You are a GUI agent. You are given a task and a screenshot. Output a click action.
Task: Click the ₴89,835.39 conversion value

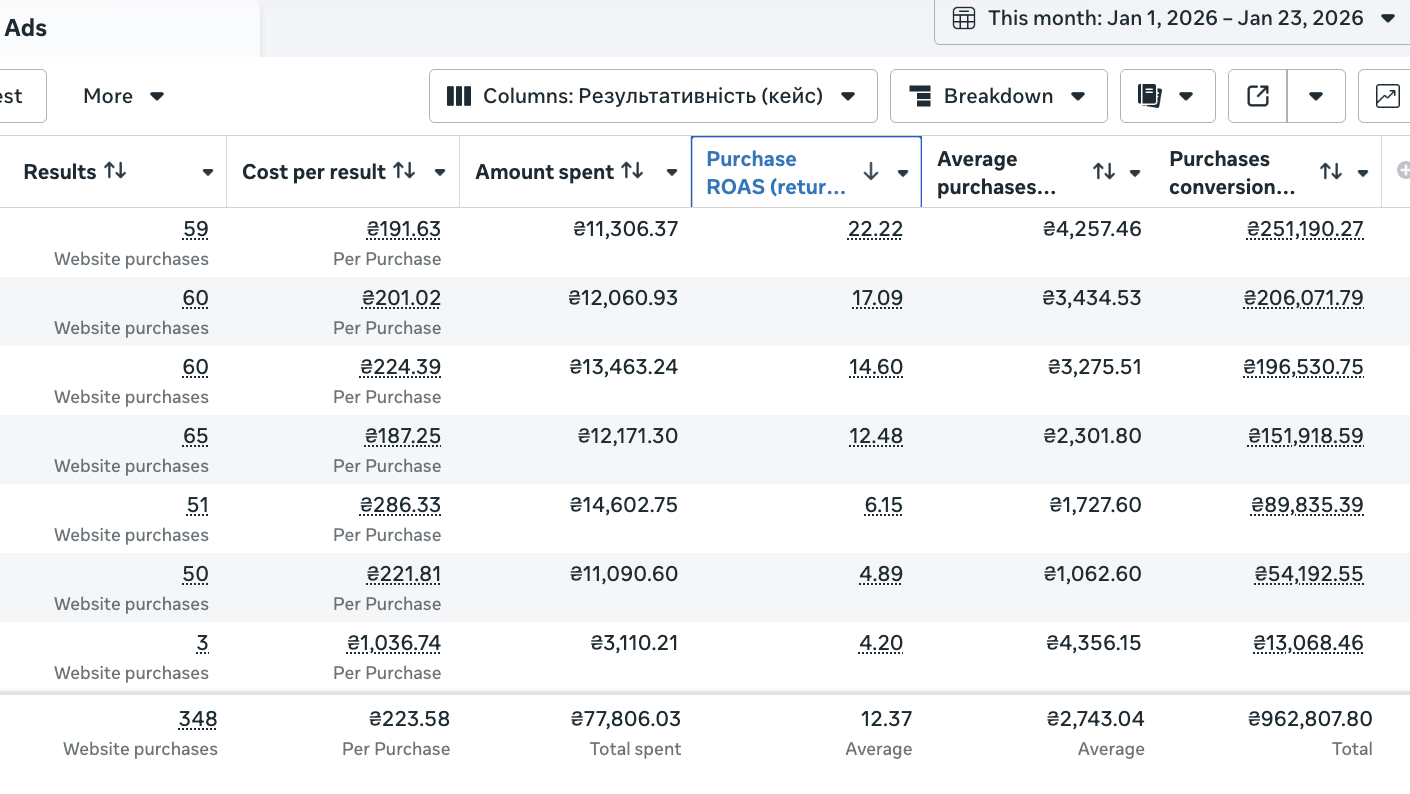coord(1308,505)
